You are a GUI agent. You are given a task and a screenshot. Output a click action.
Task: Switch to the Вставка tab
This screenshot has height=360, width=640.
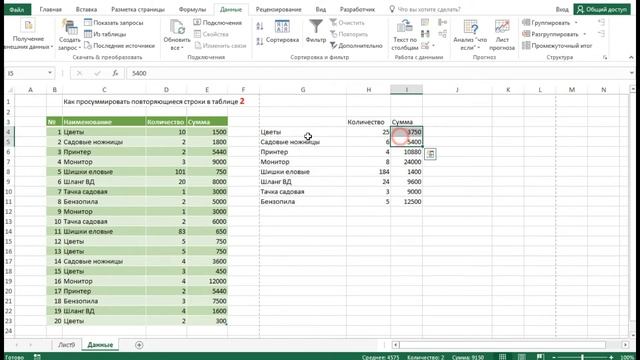pos(86,9)
